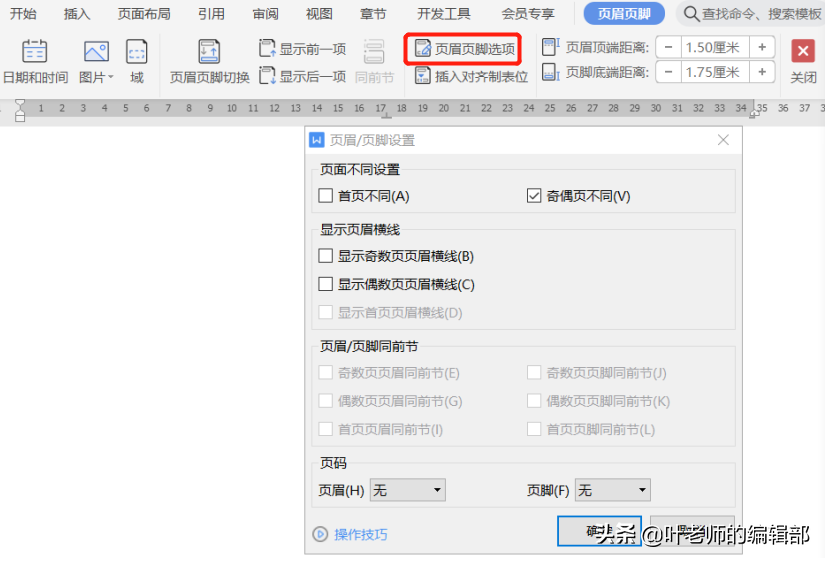The width and height of the screenshot is (825, 561).
Task: Click the 域 (Field) icon
Action: click(137, 52)
